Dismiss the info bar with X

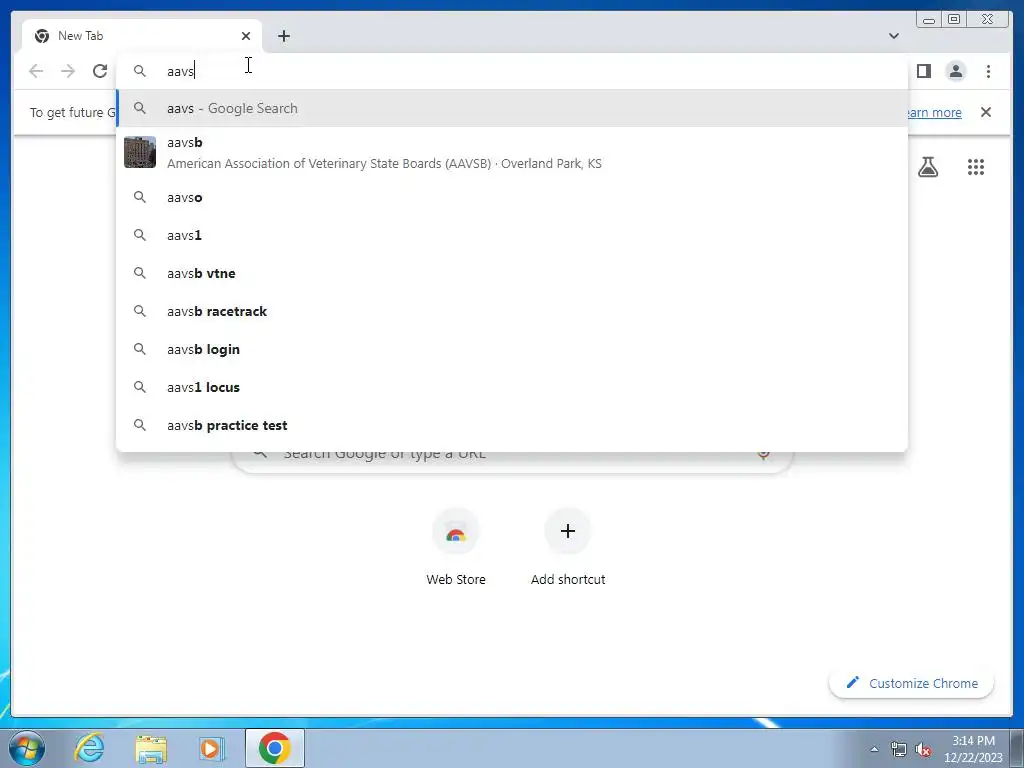tap(985, 112)
